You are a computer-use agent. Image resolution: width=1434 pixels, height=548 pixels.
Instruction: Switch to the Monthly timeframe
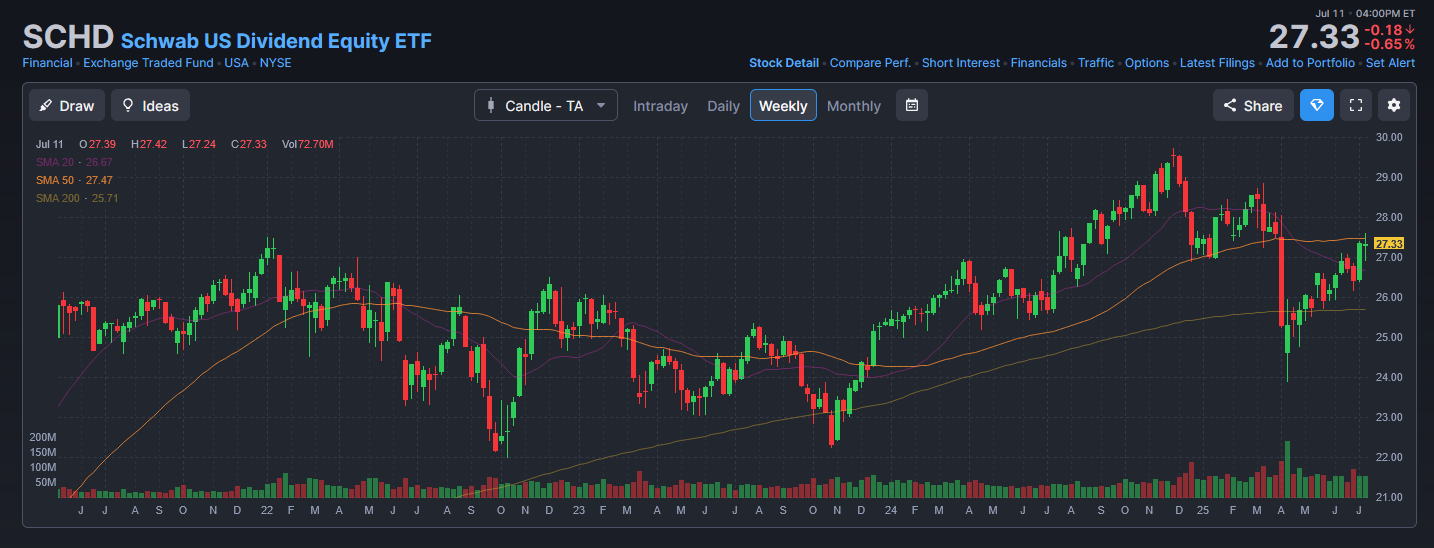[x=854, y=106]
